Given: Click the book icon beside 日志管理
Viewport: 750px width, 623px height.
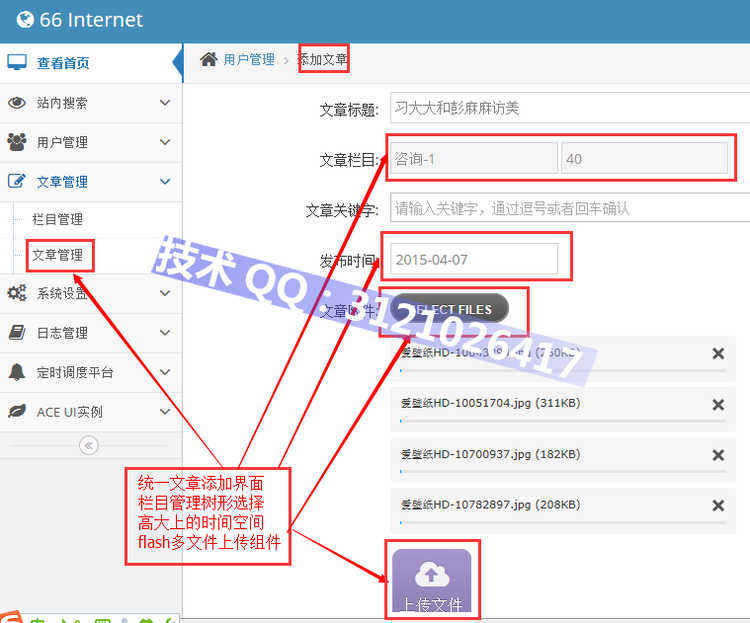Looking at the screenshot, I should pyautogui.click(x=17, y=332).
